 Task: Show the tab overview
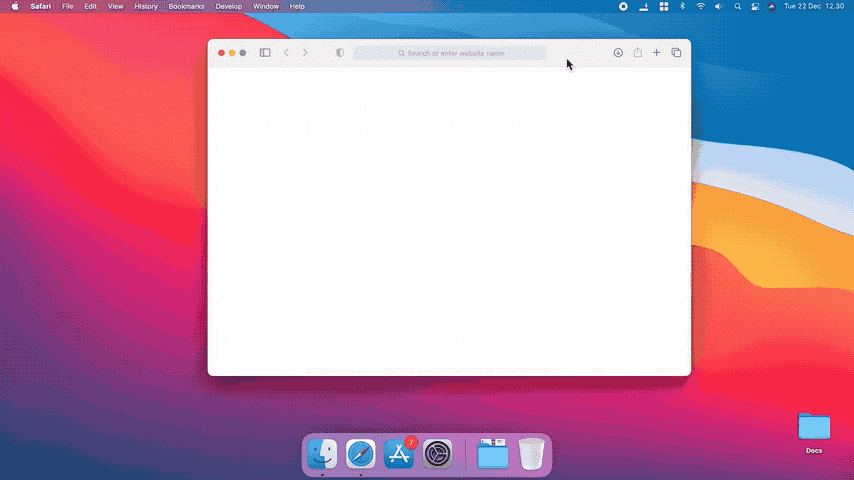(x=676, y=53)
